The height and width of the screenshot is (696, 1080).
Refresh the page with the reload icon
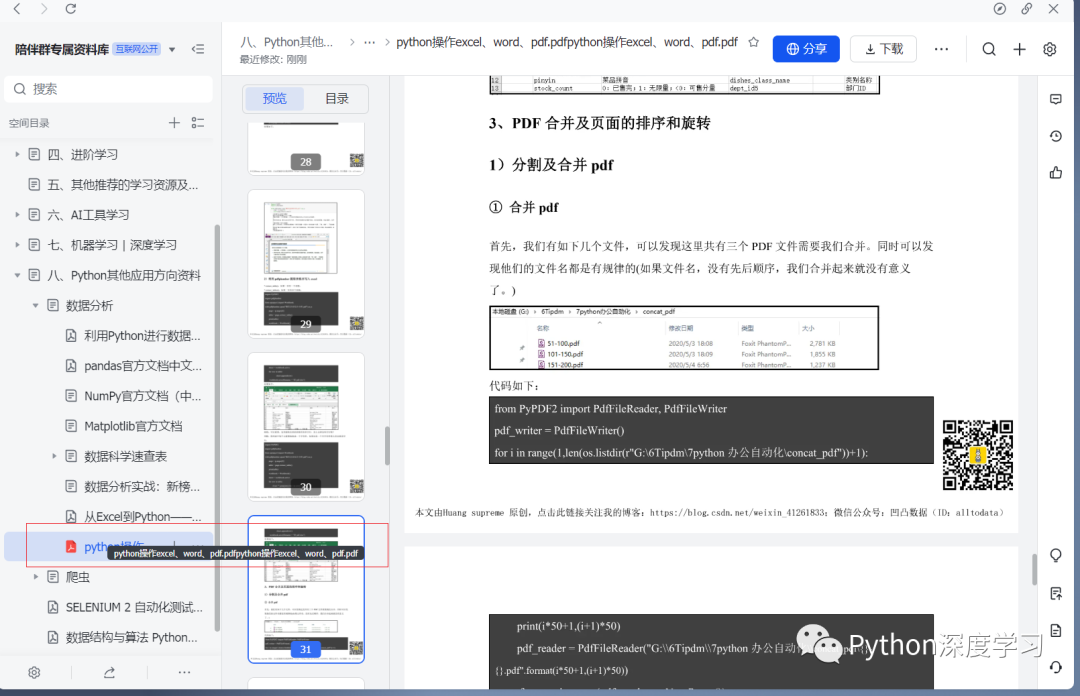[x=68, y=10]
